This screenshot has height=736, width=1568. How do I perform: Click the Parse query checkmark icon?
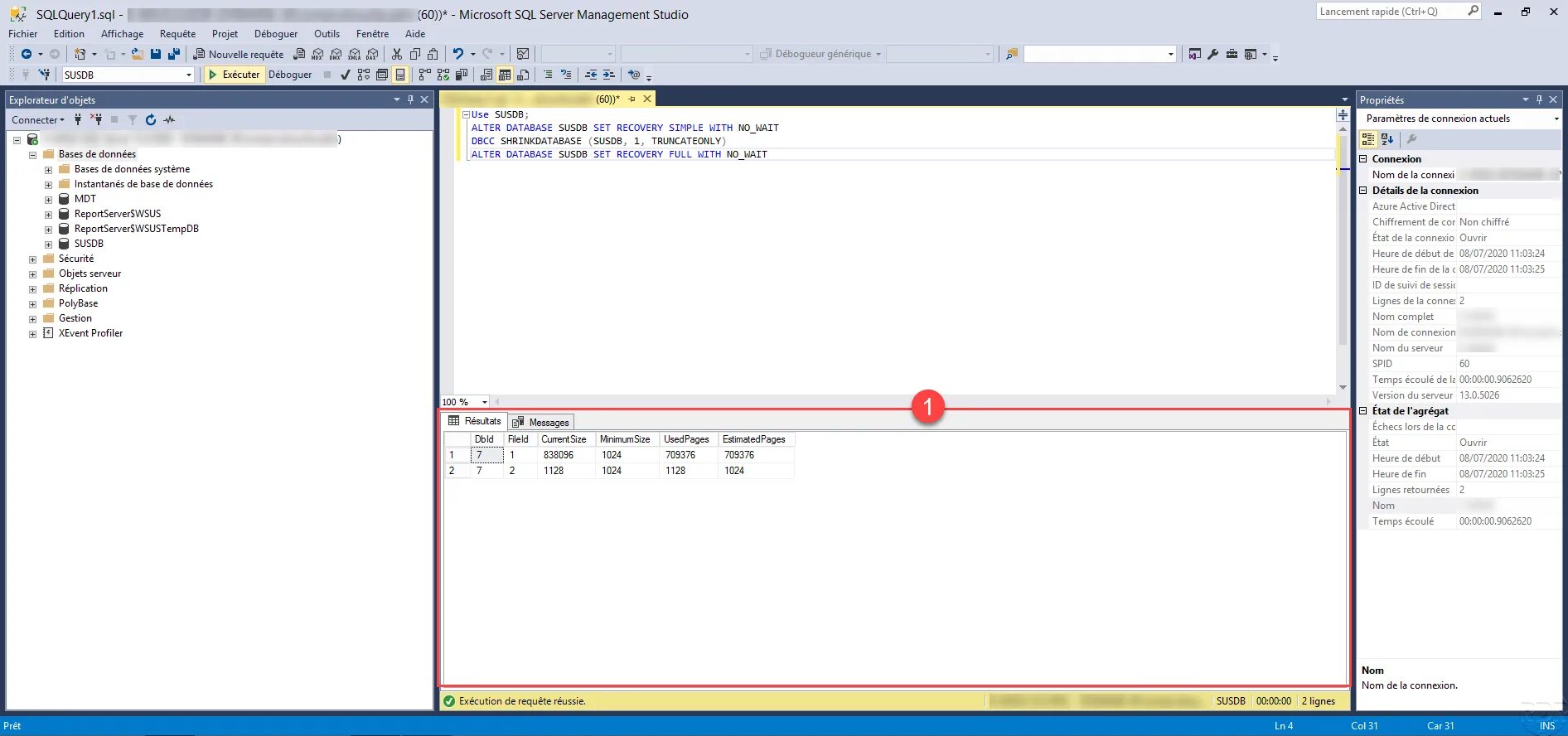[345, 75]
